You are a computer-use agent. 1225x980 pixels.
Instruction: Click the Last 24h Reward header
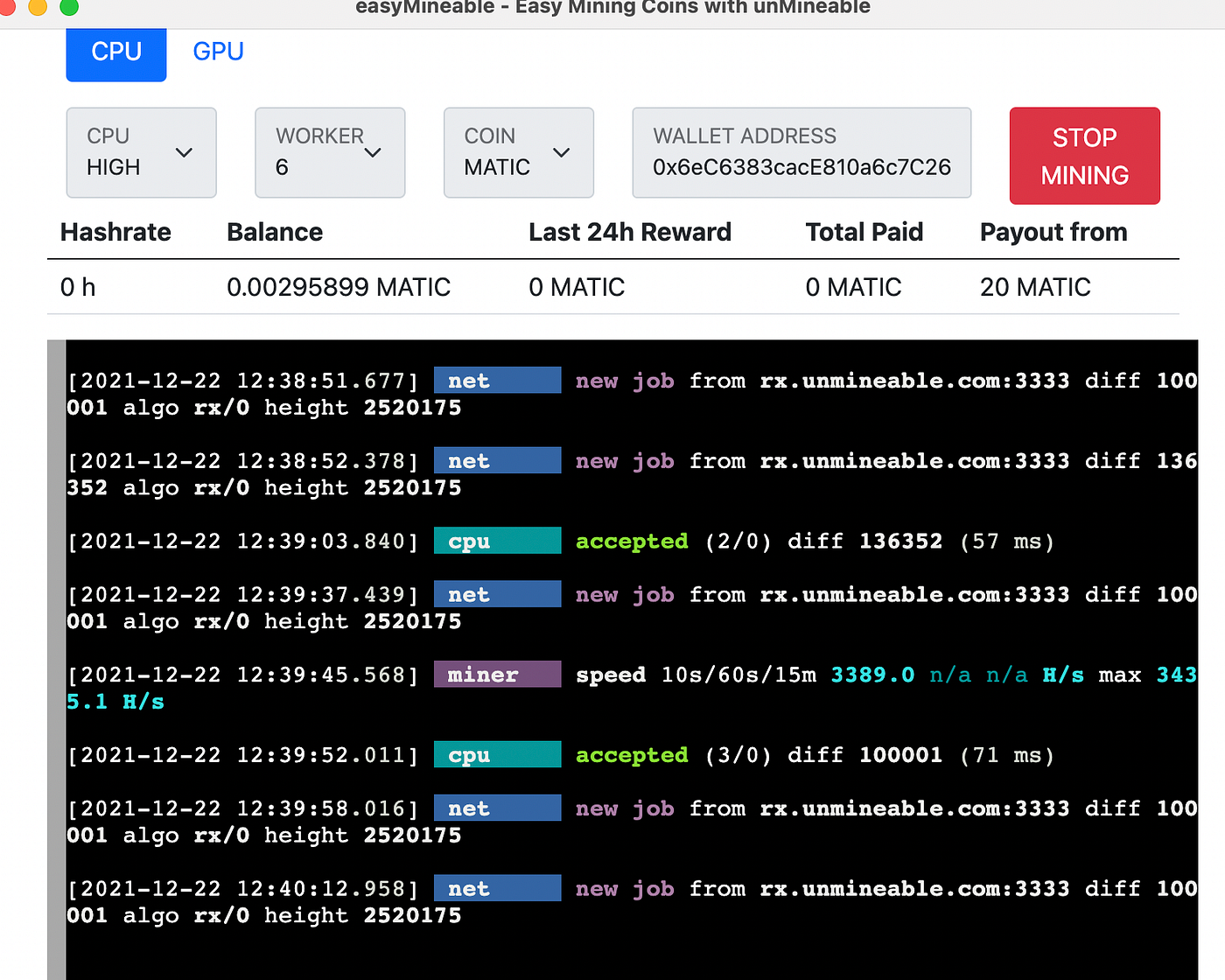coord(630,232)
